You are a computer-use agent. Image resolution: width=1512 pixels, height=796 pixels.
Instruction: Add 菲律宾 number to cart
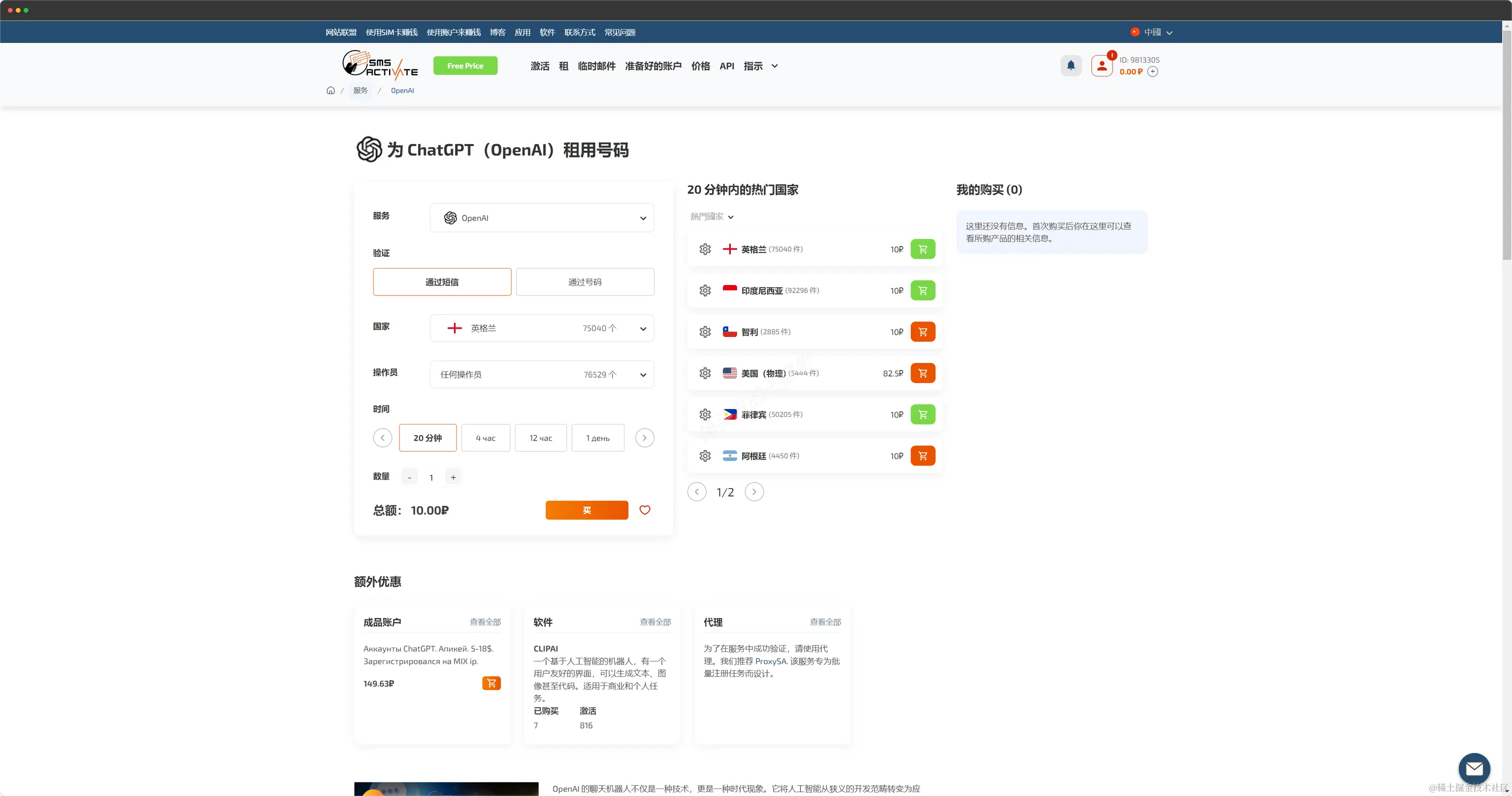(x=922, y=414)
